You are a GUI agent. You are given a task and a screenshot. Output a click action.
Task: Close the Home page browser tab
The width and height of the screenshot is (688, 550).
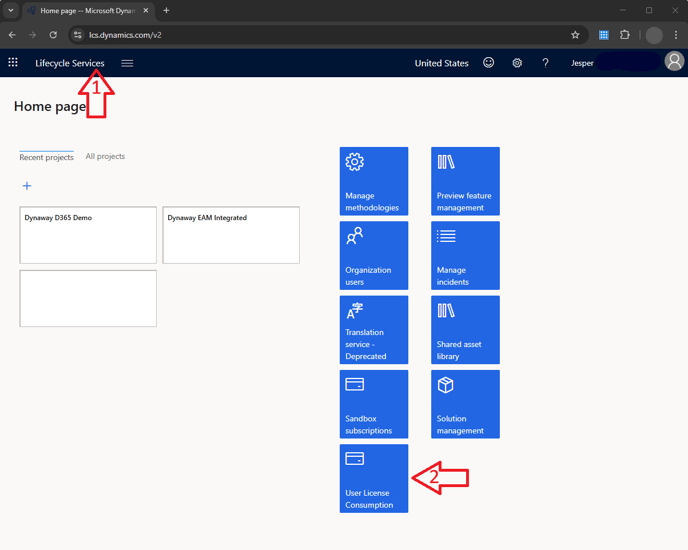point(146,11)
